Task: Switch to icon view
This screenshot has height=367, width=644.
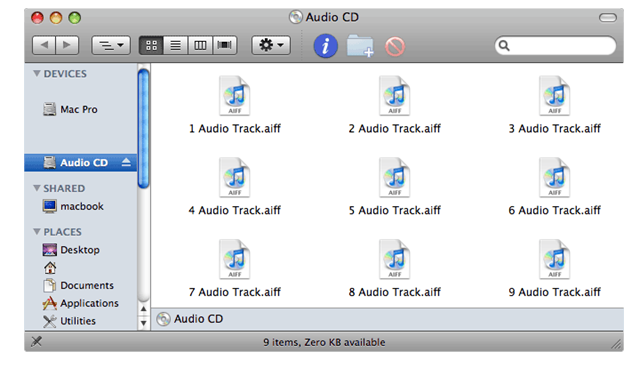Action: point(151,45)
